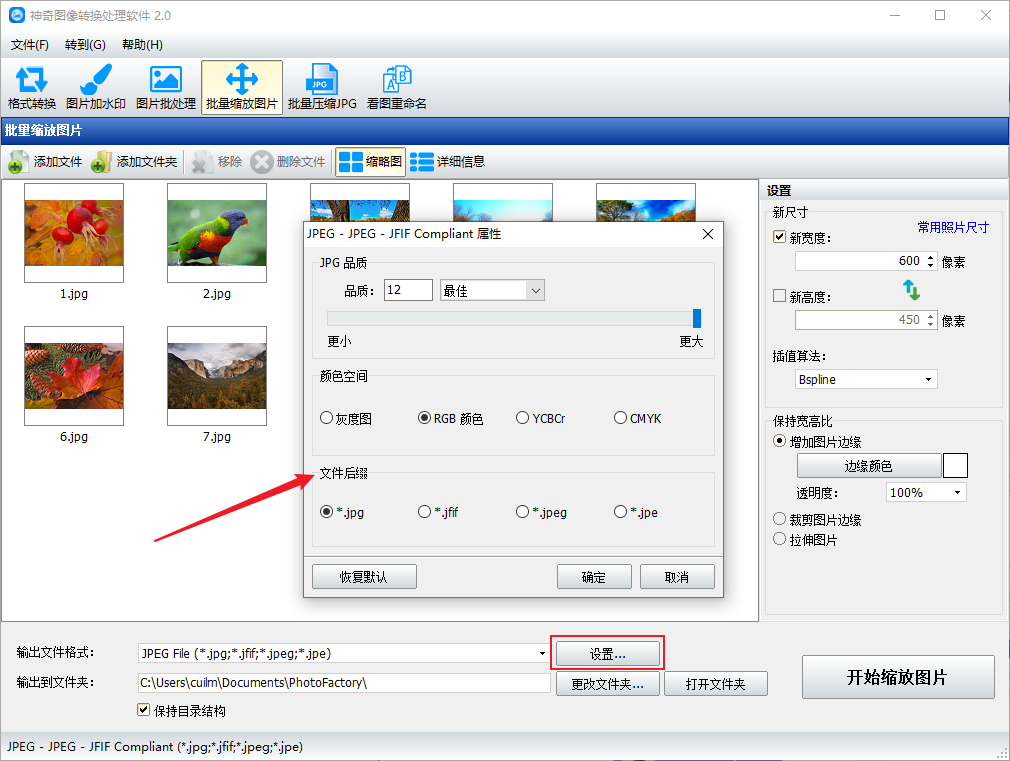Open the 转到(G) menu
1010x761 pixels.
click(85, 44)
